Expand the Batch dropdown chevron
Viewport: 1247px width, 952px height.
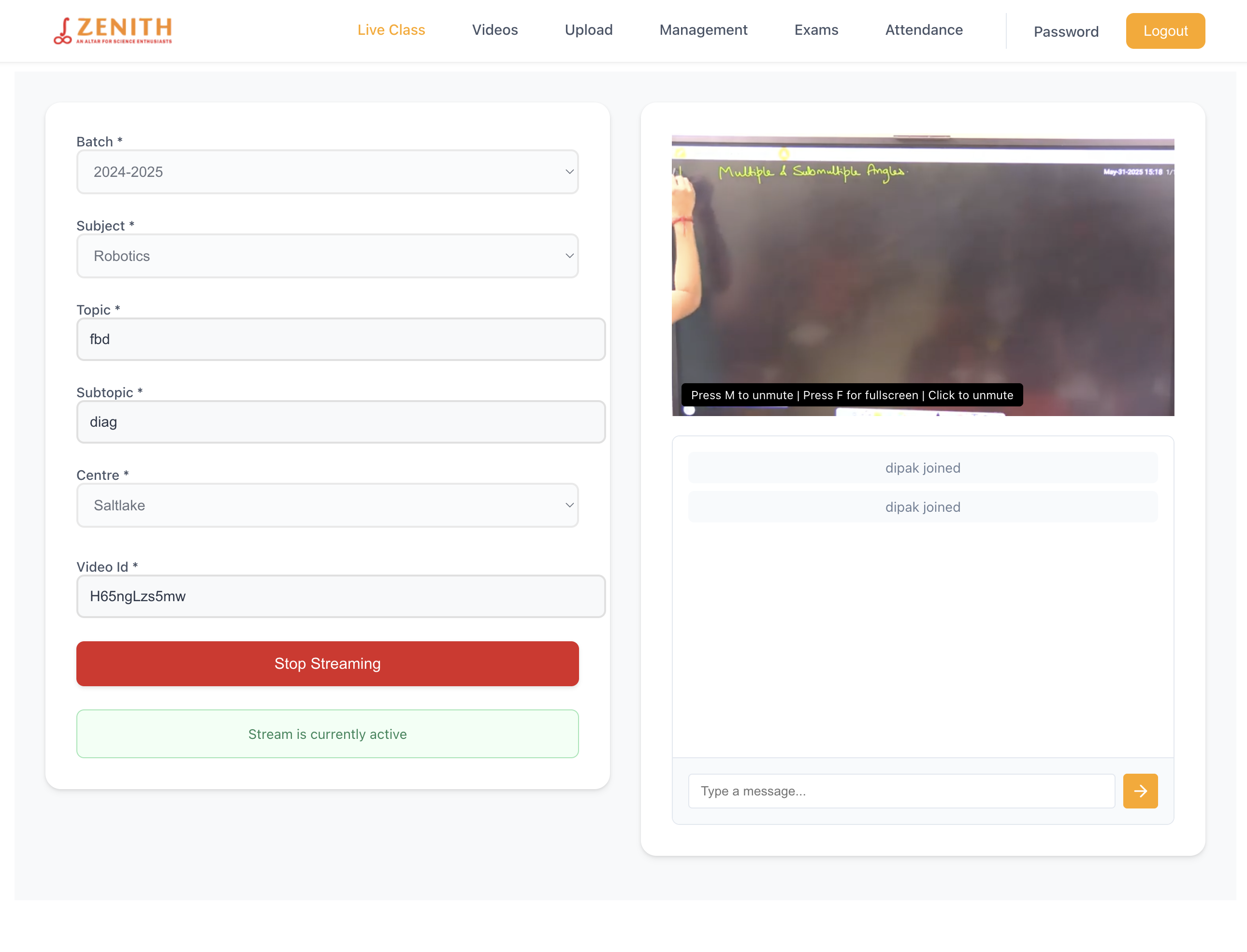click(x=569, y=172)
